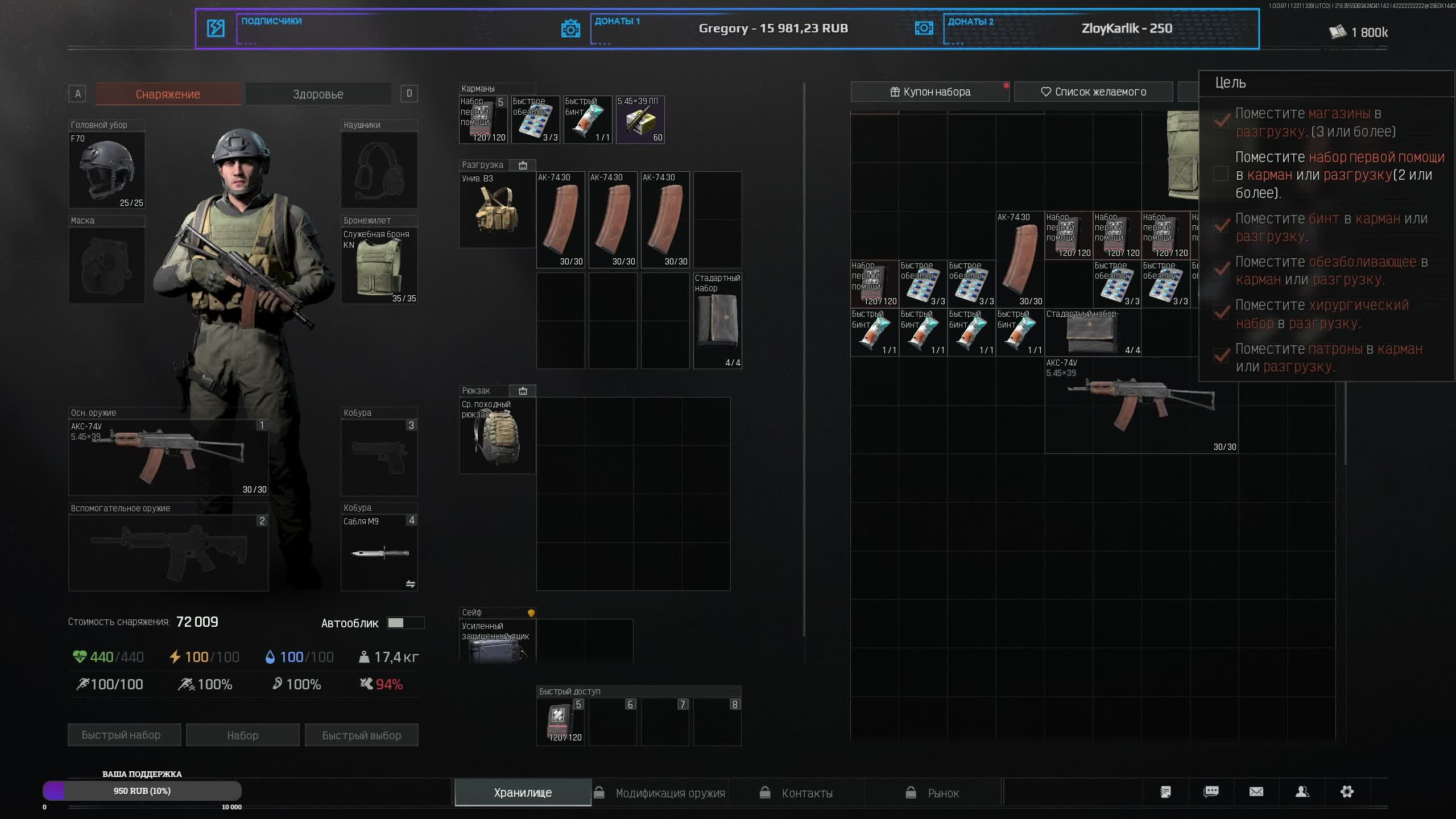The image size is (1456, 819).
Task: Open the settings gear icon
Action: [x=1347, y=792]
